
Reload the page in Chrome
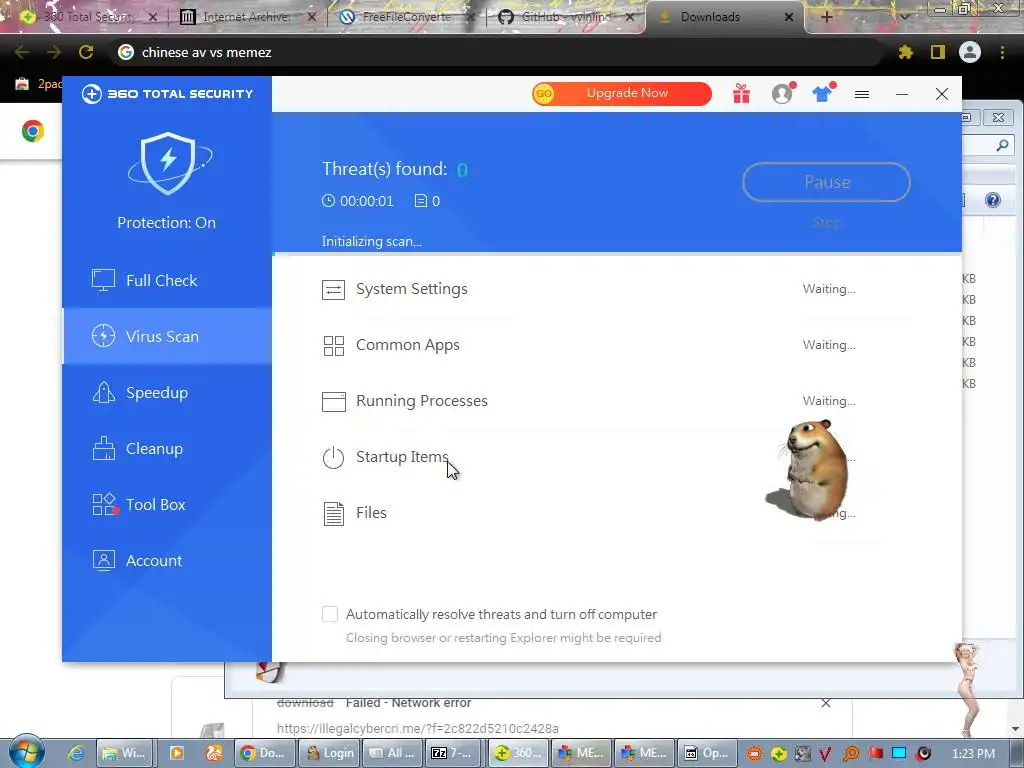coord(86,52)
